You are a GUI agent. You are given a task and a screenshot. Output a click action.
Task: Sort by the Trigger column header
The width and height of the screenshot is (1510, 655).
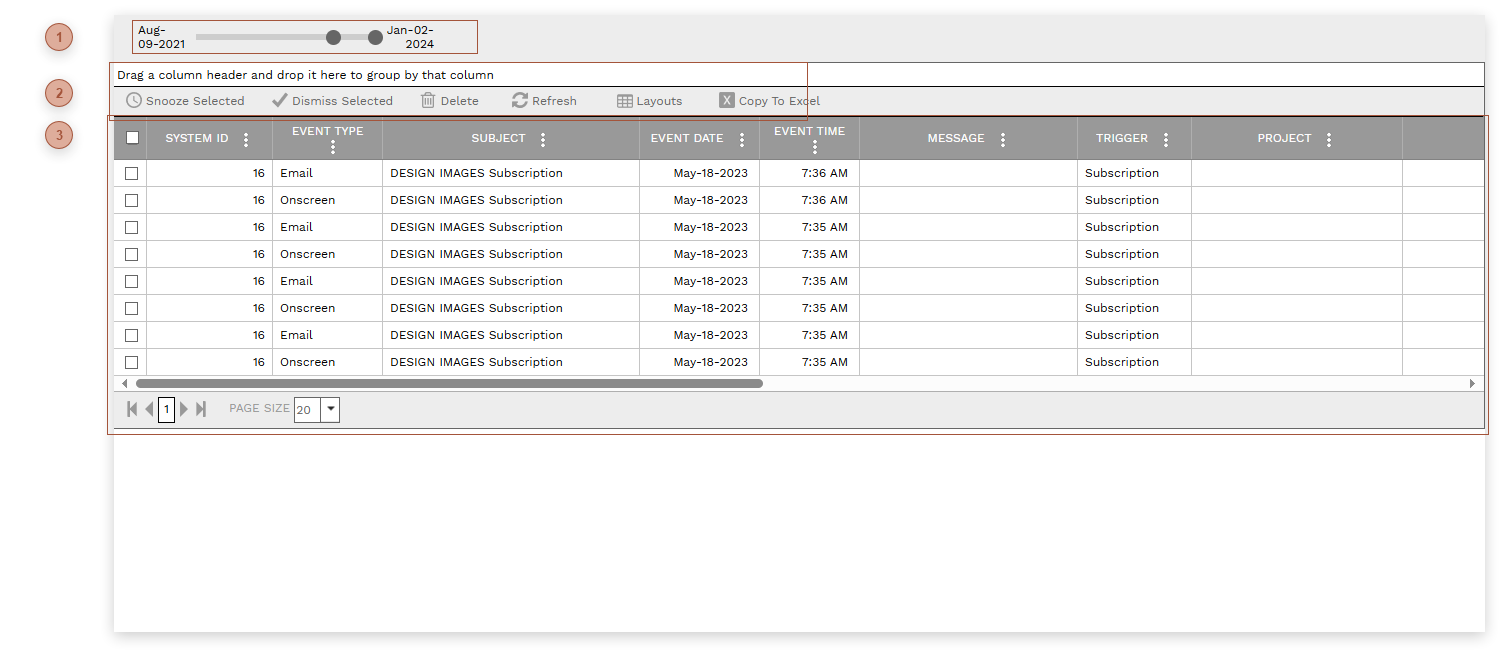click(x=1121, y=139)
